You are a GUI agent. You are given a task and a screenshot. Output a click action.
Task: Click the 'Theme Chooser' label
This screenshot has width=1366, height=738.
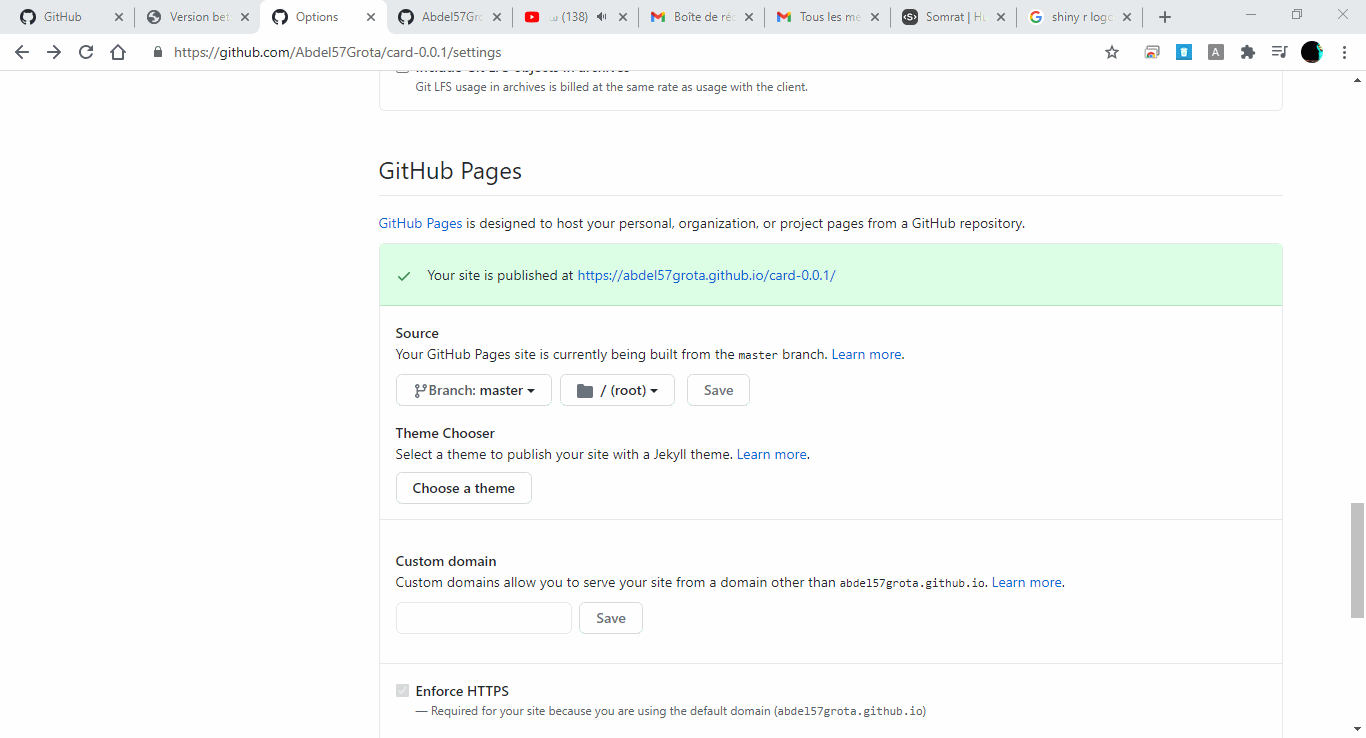tap(445, 433)
